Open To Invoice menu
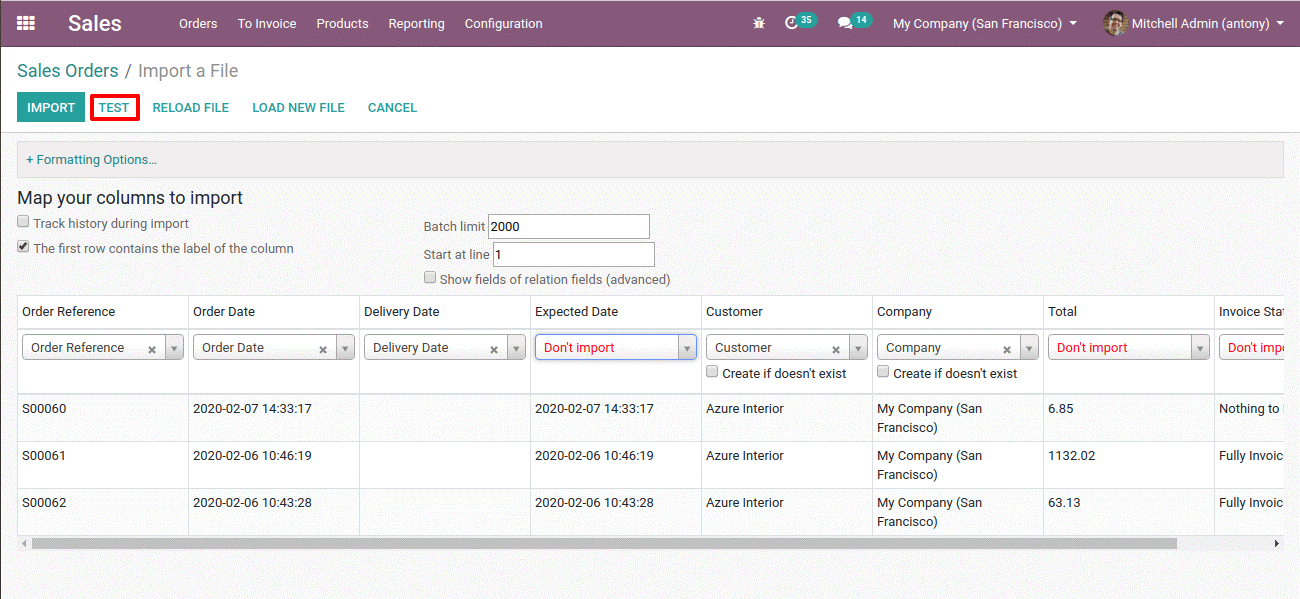 pyautogui.click(x=267, y=23)
